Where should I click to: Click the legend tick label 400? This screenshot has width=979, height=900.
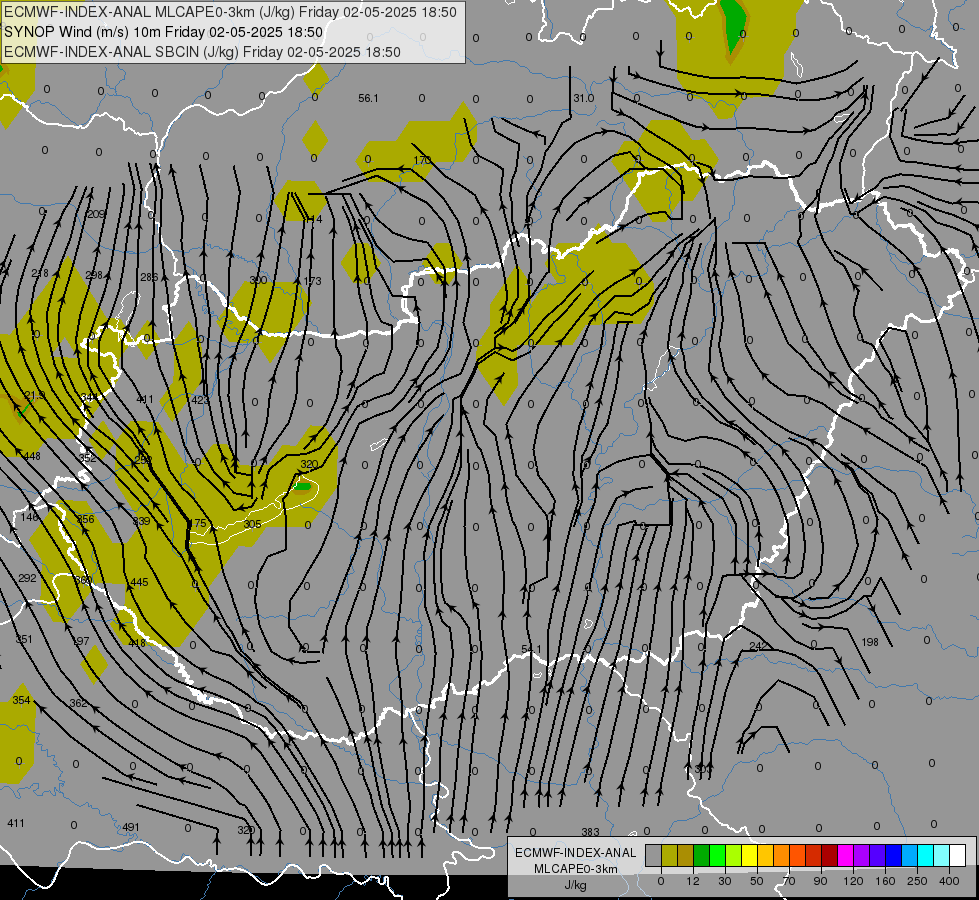pyautogui.click(x=949, y=881)
